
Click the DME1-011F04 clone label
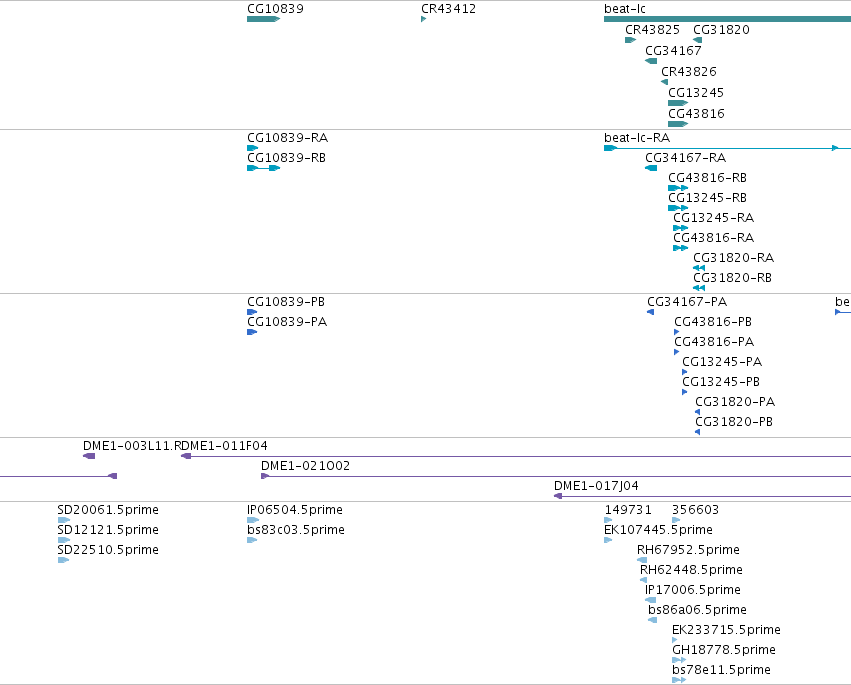225,446
